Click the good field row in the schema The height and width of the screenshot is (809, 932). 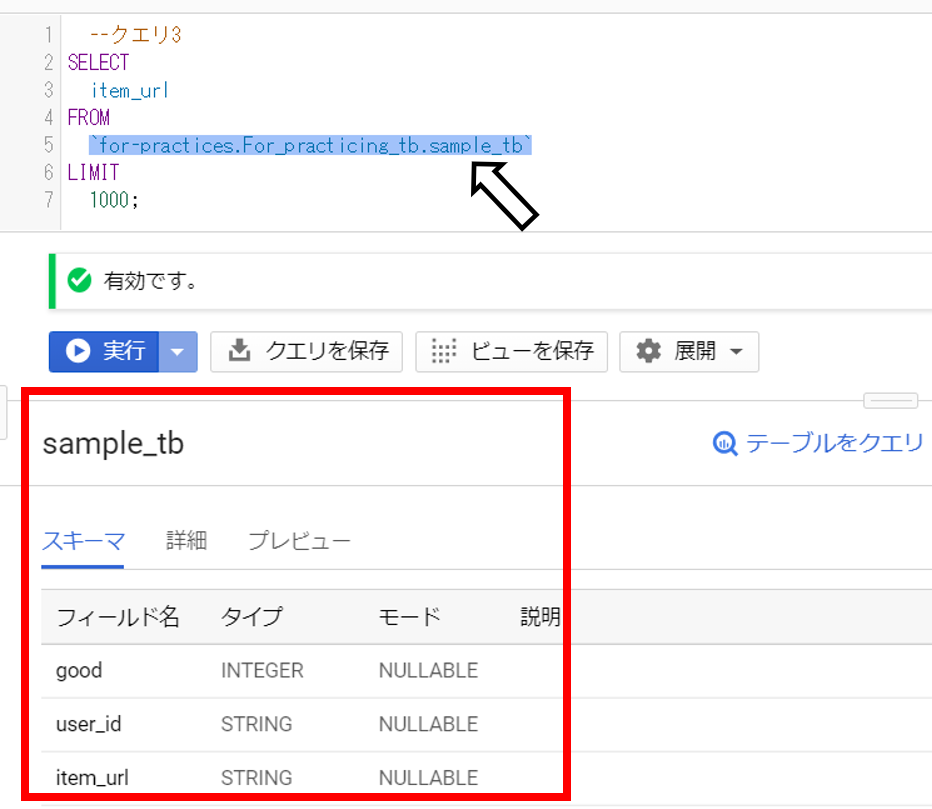tap(79, 670)
